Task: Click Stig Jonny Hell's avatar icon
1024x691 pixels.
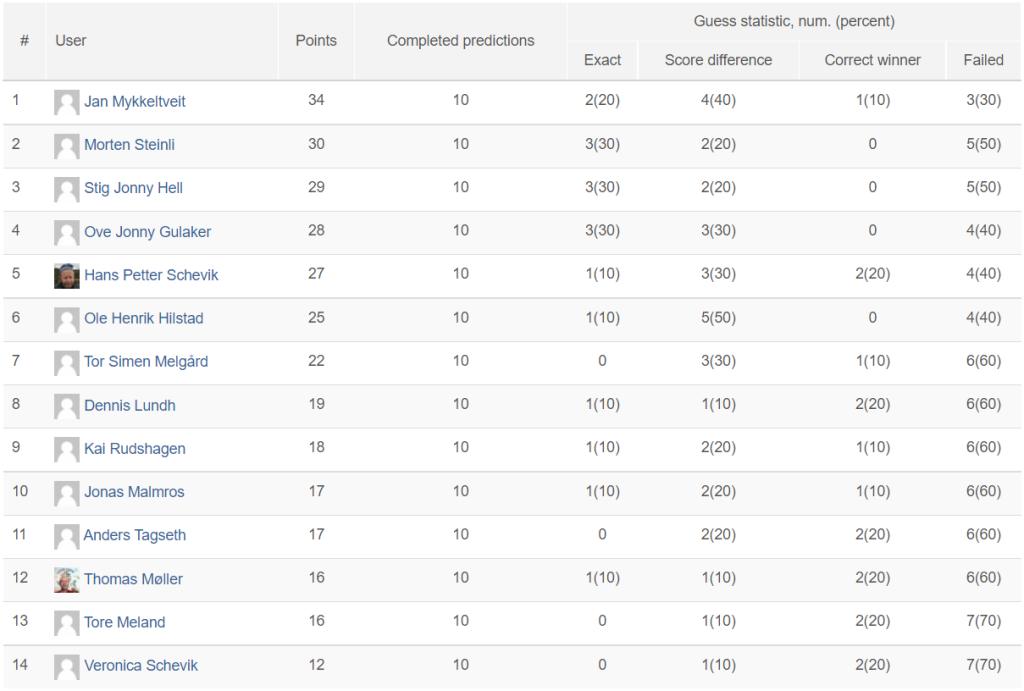Action: tap(67, 188)
